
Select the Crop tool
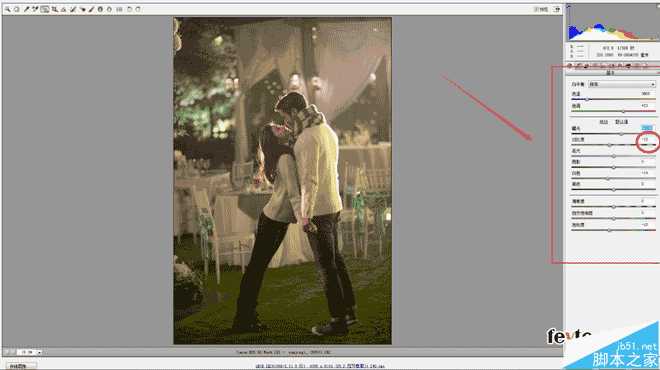(x=54, y=9)
